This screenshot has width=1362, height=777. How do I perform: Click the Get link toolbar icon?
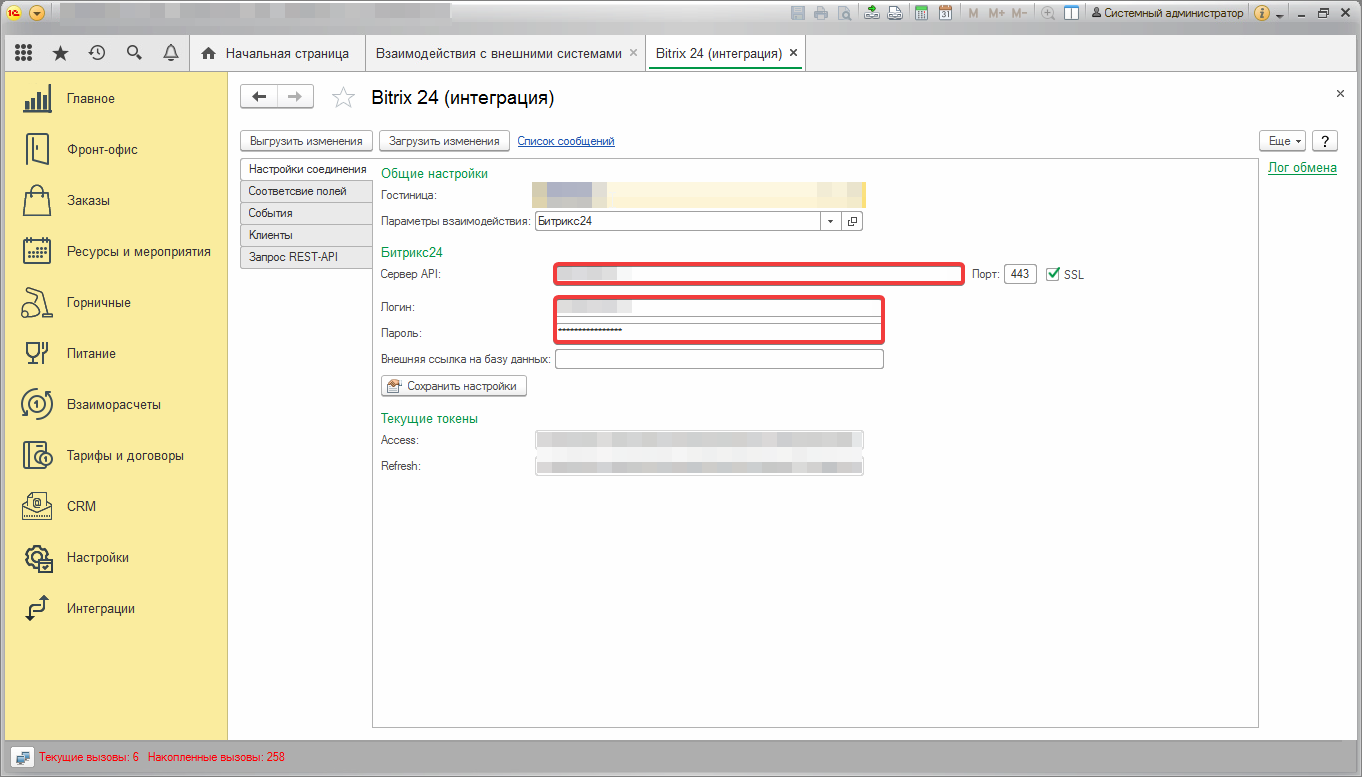(x=872, y=13)
